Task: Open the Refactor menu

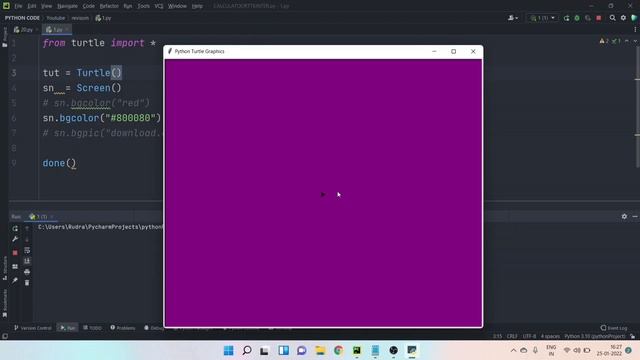Action: 109,6
